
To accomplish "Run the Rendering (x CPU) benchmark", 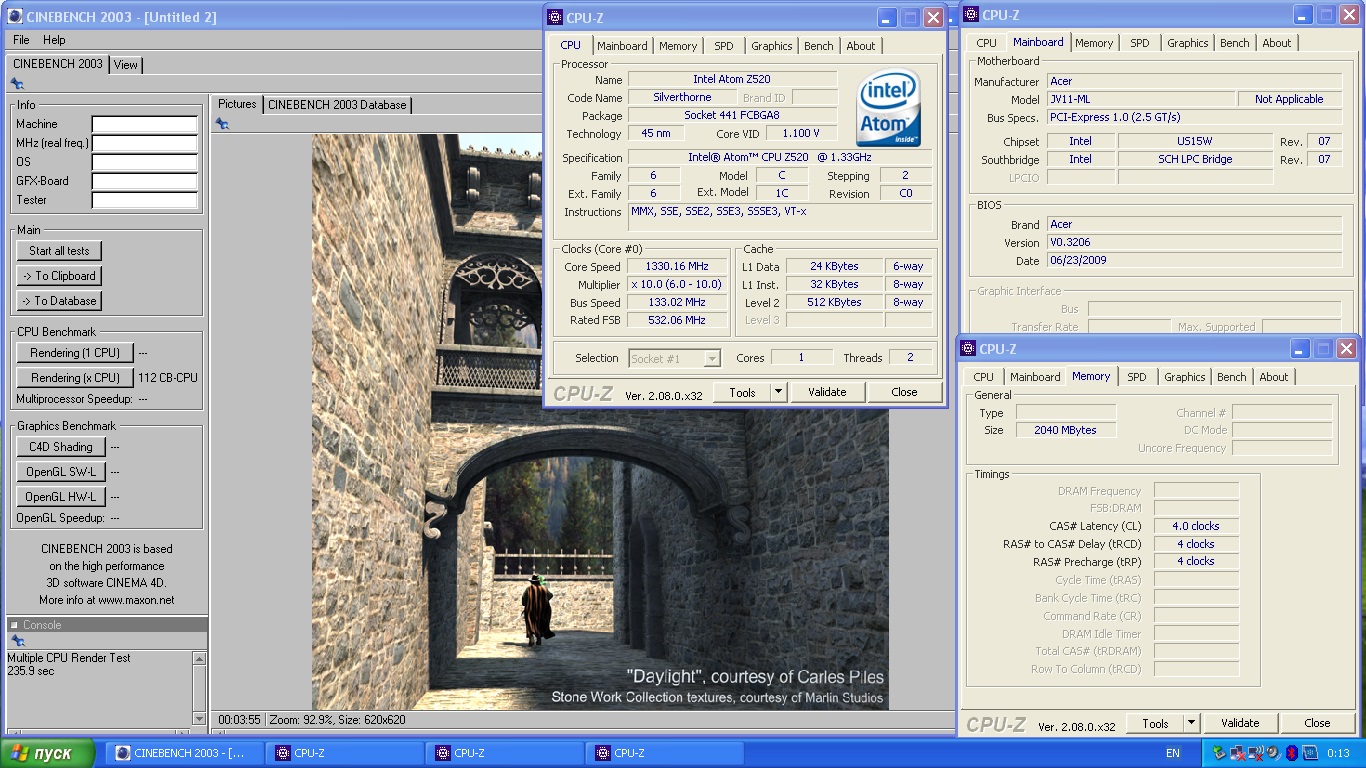I will (75, 378).
